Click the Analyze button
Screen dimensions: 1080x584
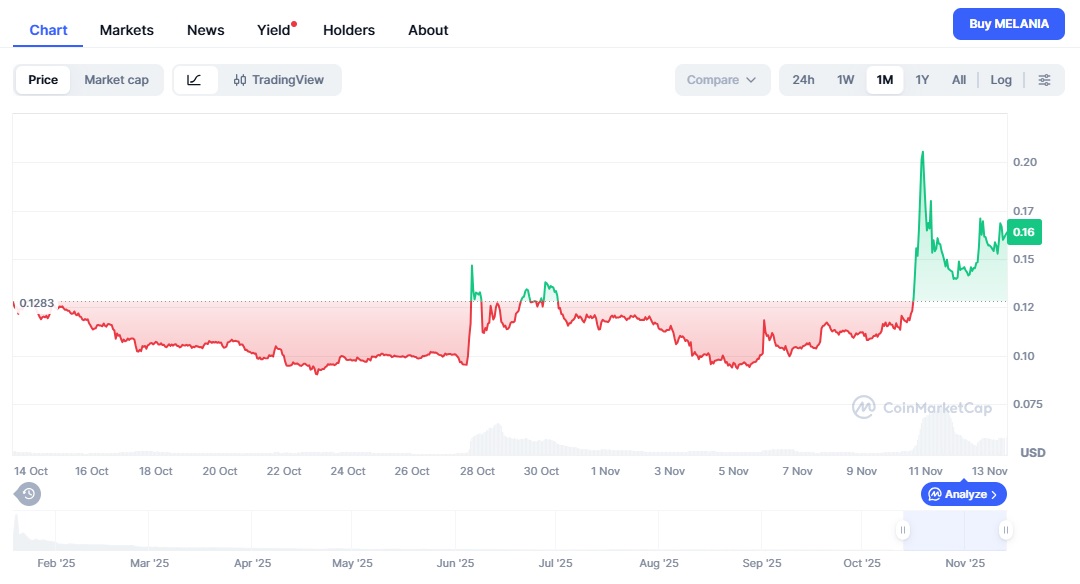[x=964, y=494]
